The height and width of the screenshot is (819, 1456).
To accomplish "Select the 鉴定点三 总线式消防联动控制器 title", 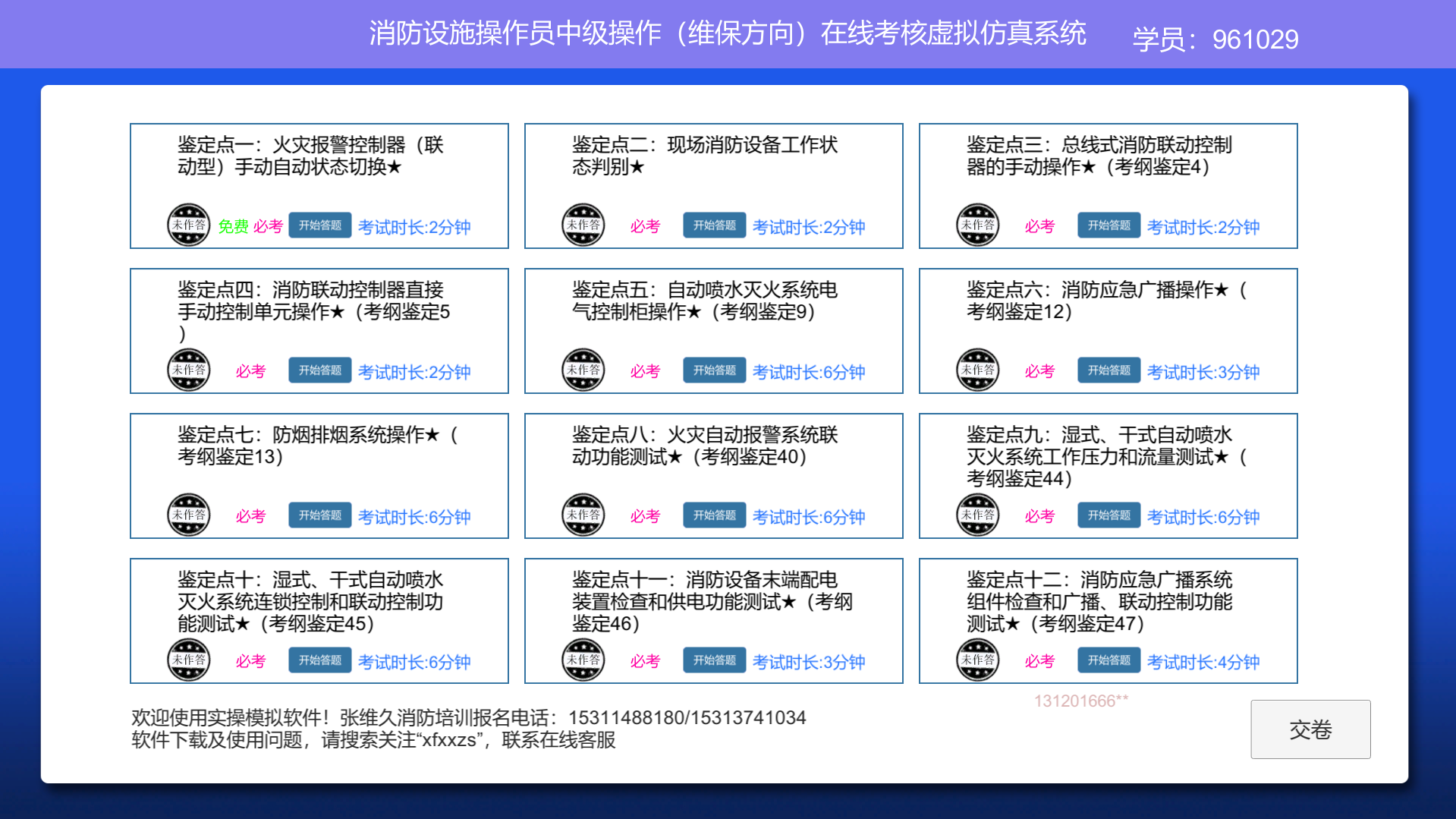I will coord(1099,156).
